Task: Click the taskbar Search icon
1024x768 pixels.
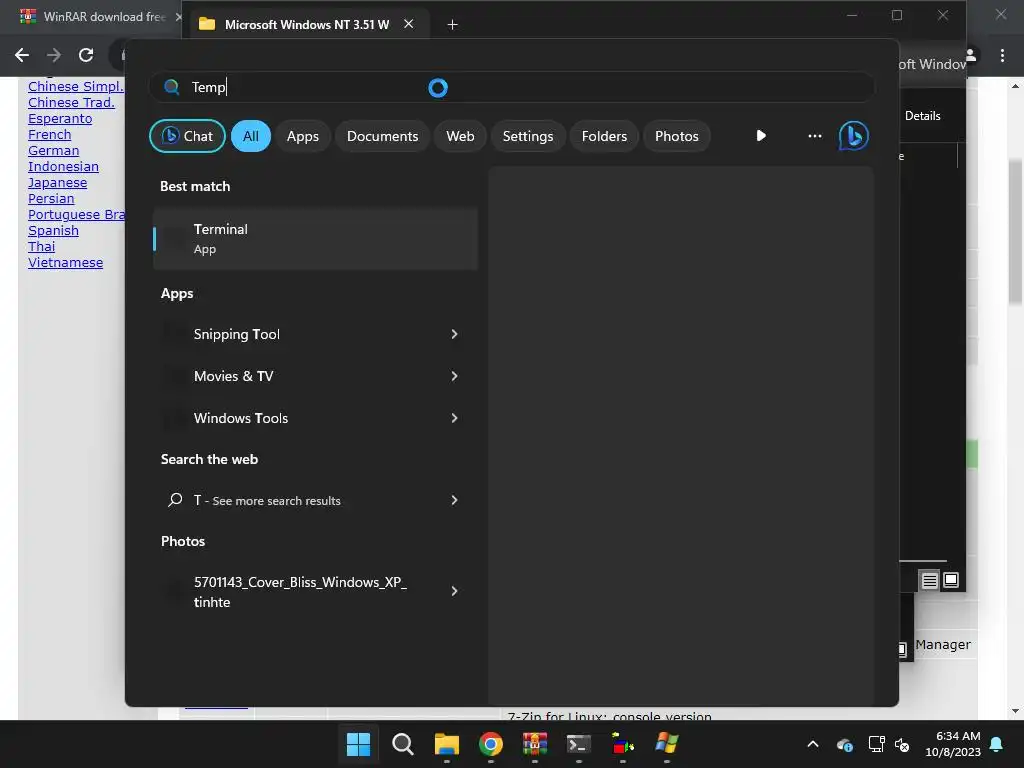Action: (x=402, y=744)
